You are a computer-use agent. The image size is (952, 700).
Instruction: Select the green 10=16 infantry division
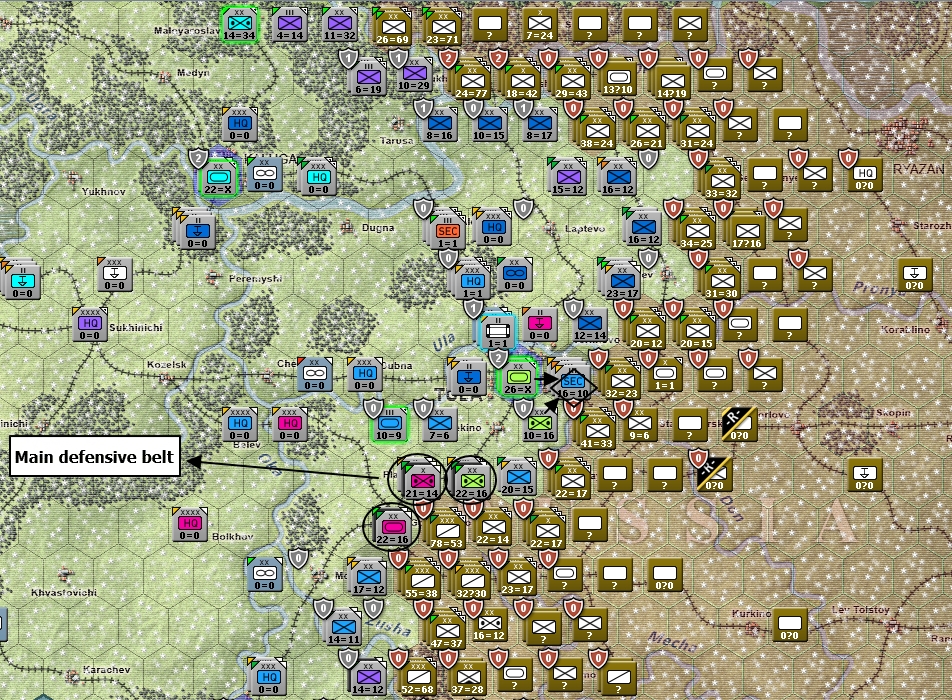[539, 423]
